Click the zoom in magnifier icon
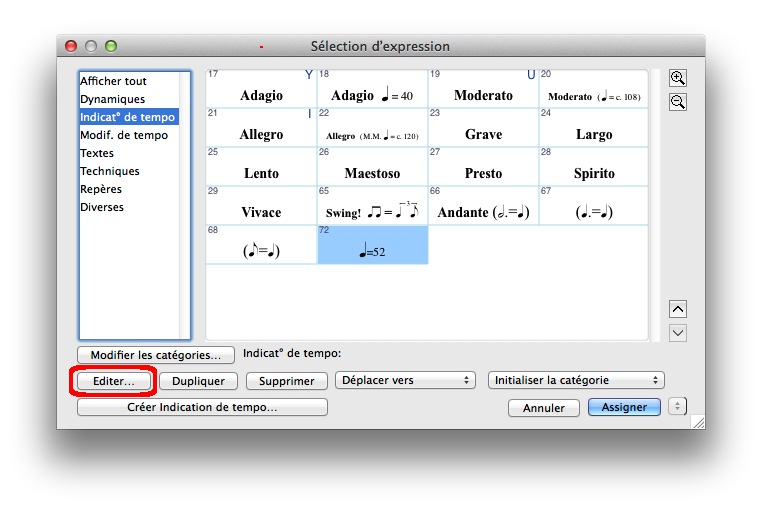 pyautogui.click(x=678, y=79)
